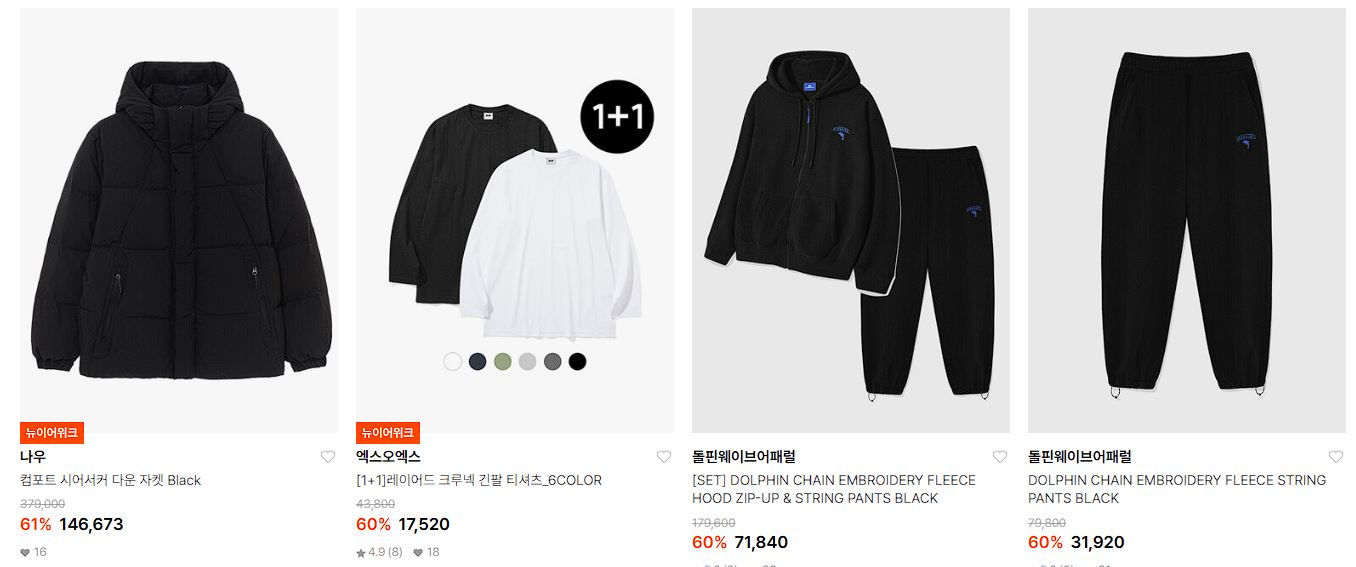Pick the dark gray color swatch
Screen dimensions: 1356x567
pos(553,362)
